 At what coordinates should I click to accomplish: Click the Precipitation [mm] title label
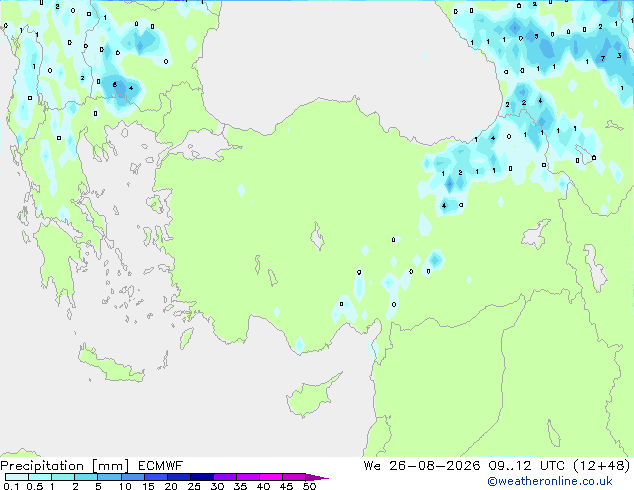(64, 466)
